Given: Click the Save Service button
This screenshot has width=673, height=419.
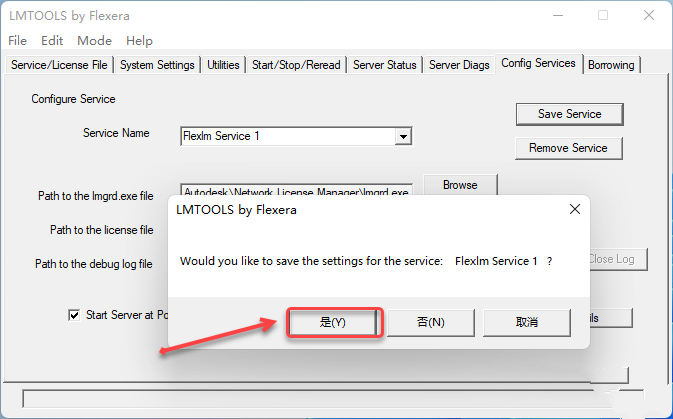Looking at the screenshot, I should (570, 114).
